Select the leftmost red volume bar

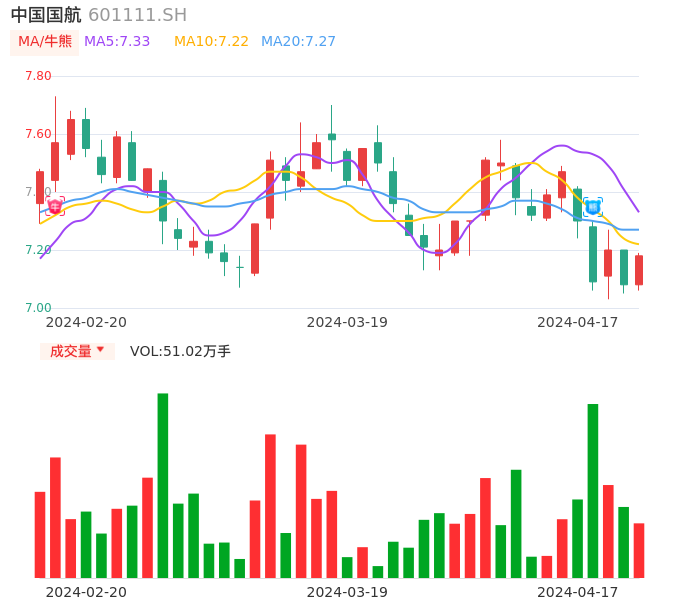coord(40,534)
